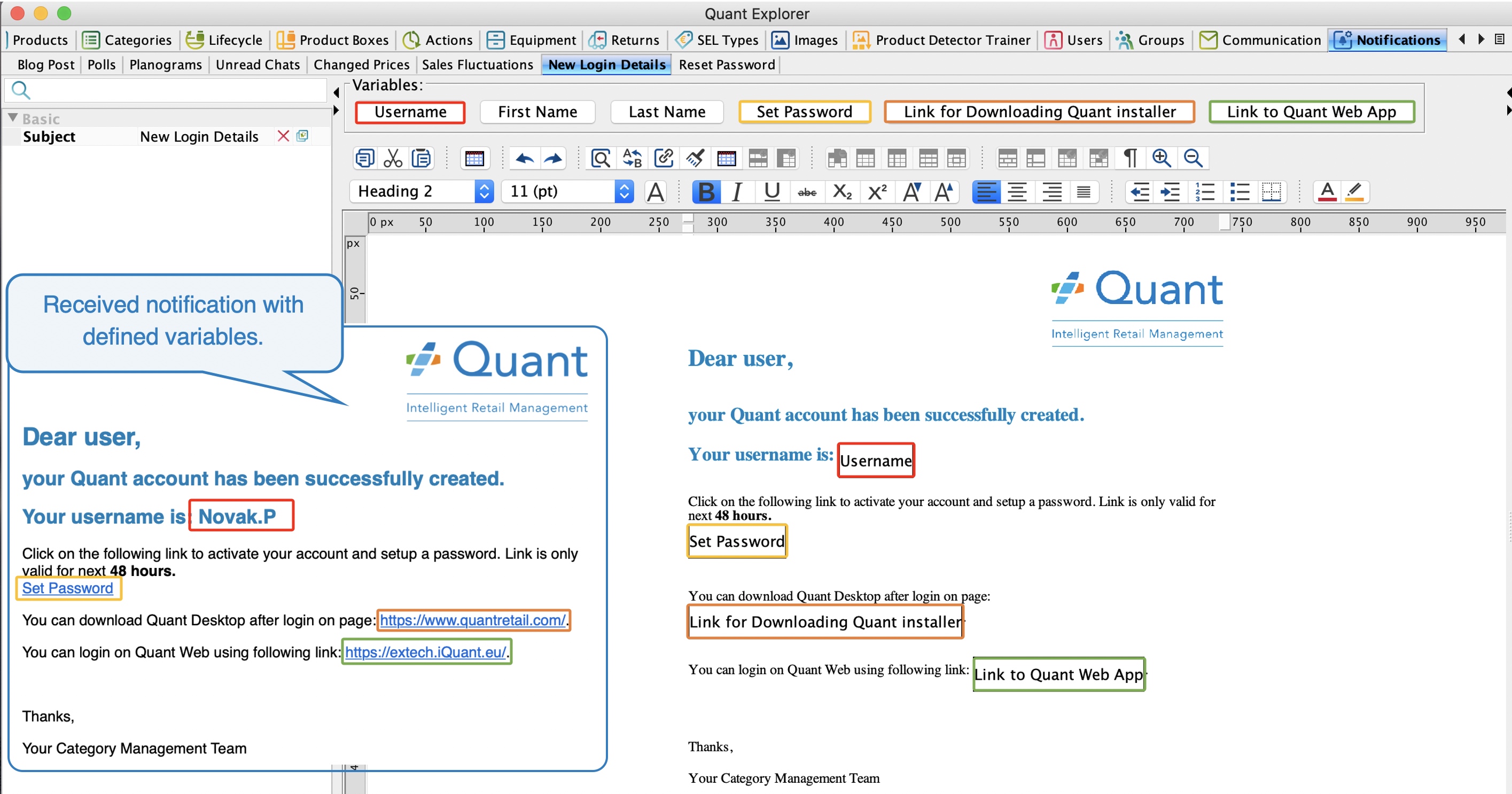Collapse the left panel with the splitter's left arrow
The image size is (1512, 794).
[x=336, y=93]
